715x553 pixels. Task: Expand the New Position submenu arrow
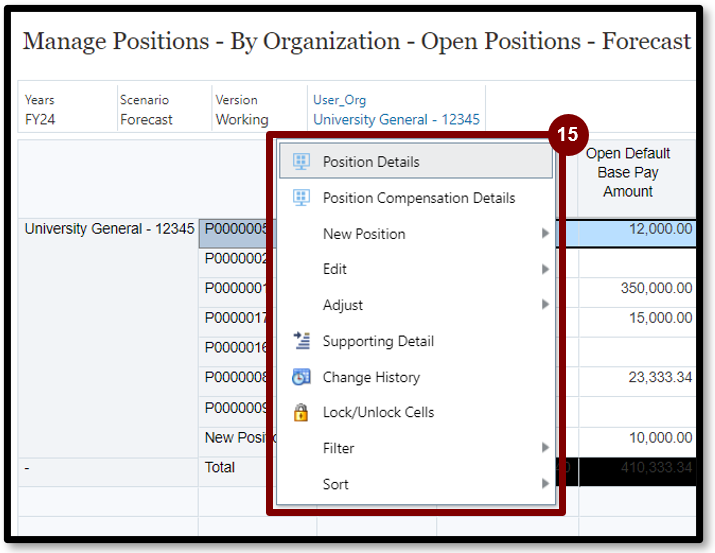point(545,234)
